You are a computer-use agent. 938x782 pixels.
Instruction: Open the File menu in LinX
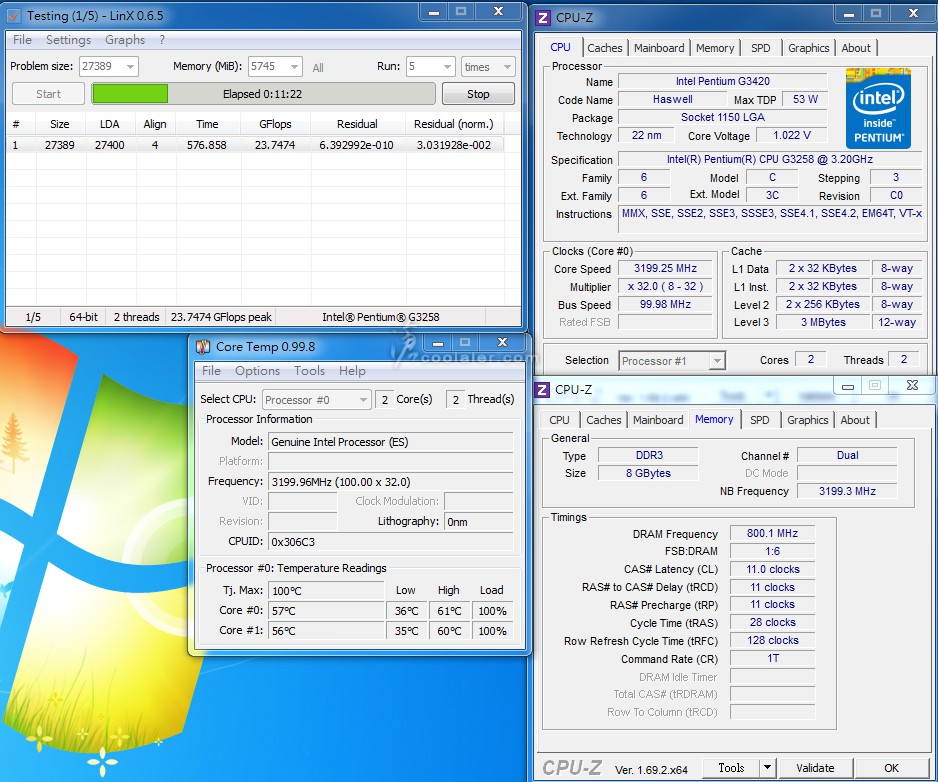click(22, 40)
